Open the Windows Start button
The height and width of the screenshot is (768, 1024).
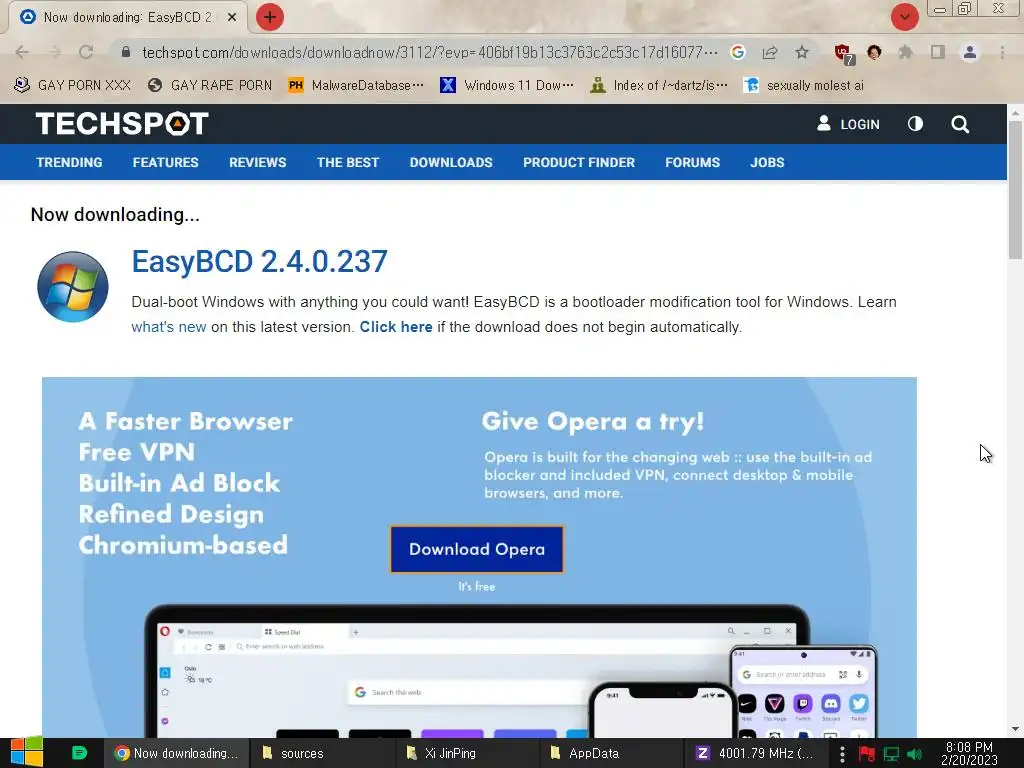point(26,753)
